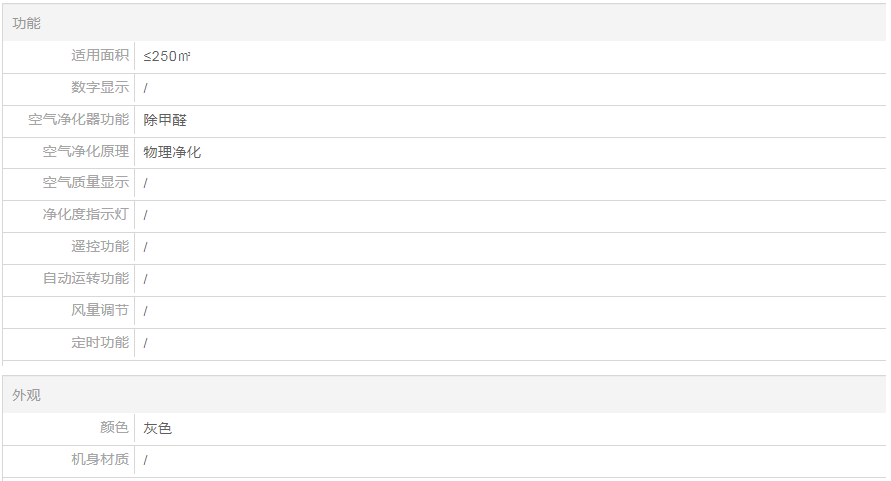Click the 空气净化器功能 label
The height and width of the screenshot is (481, 891).
tap(78, 120)
